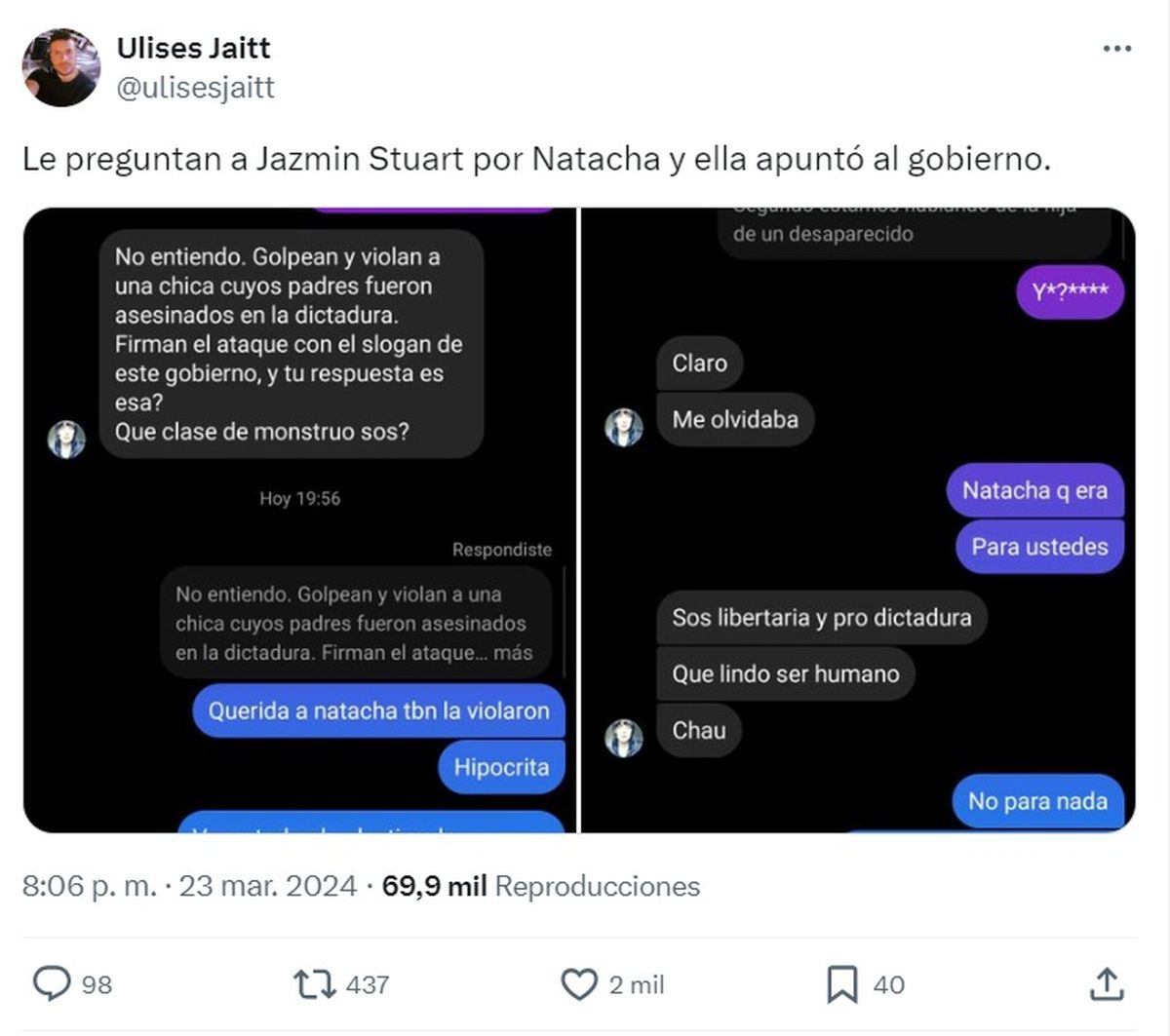This screenshot has height=1036, width=1170.
Task: Open the @ulisesjaitt handle link
Action: pos(195,88)
